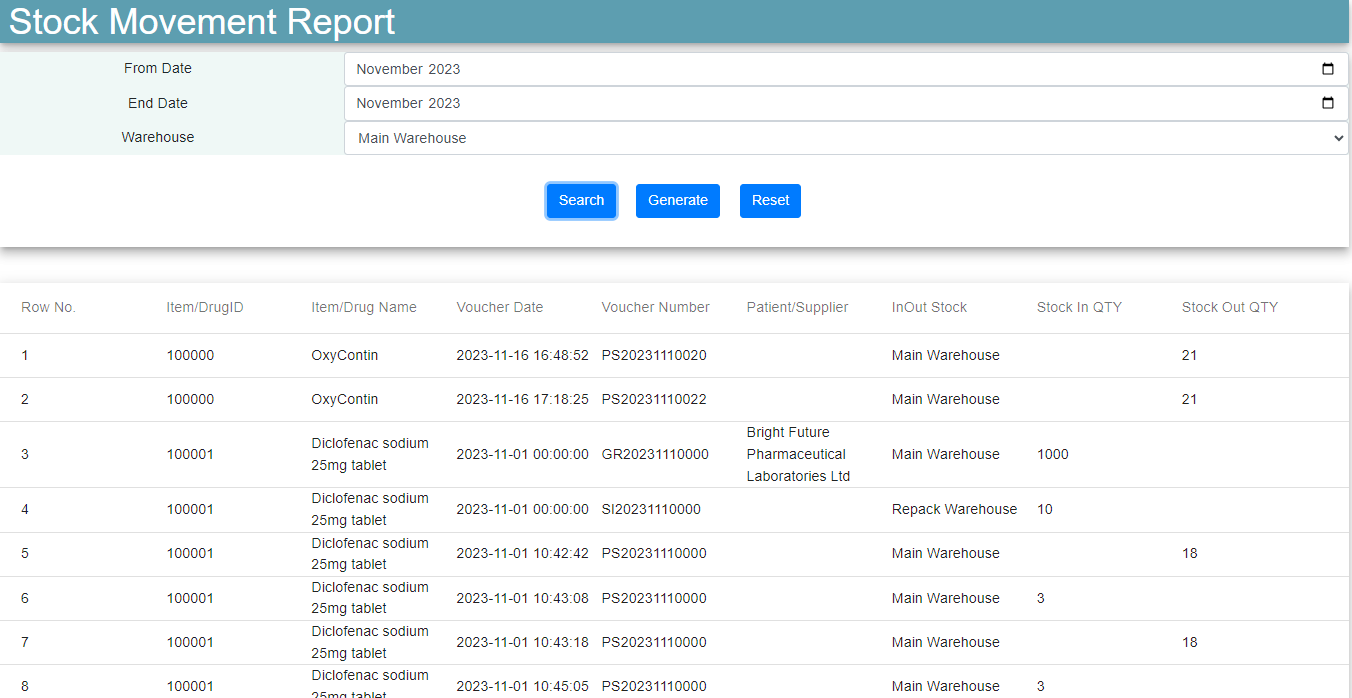The image size is (1352, 698).
Task: Open the From Date calendar picker icon
Action: click(x=1328, y=69)
